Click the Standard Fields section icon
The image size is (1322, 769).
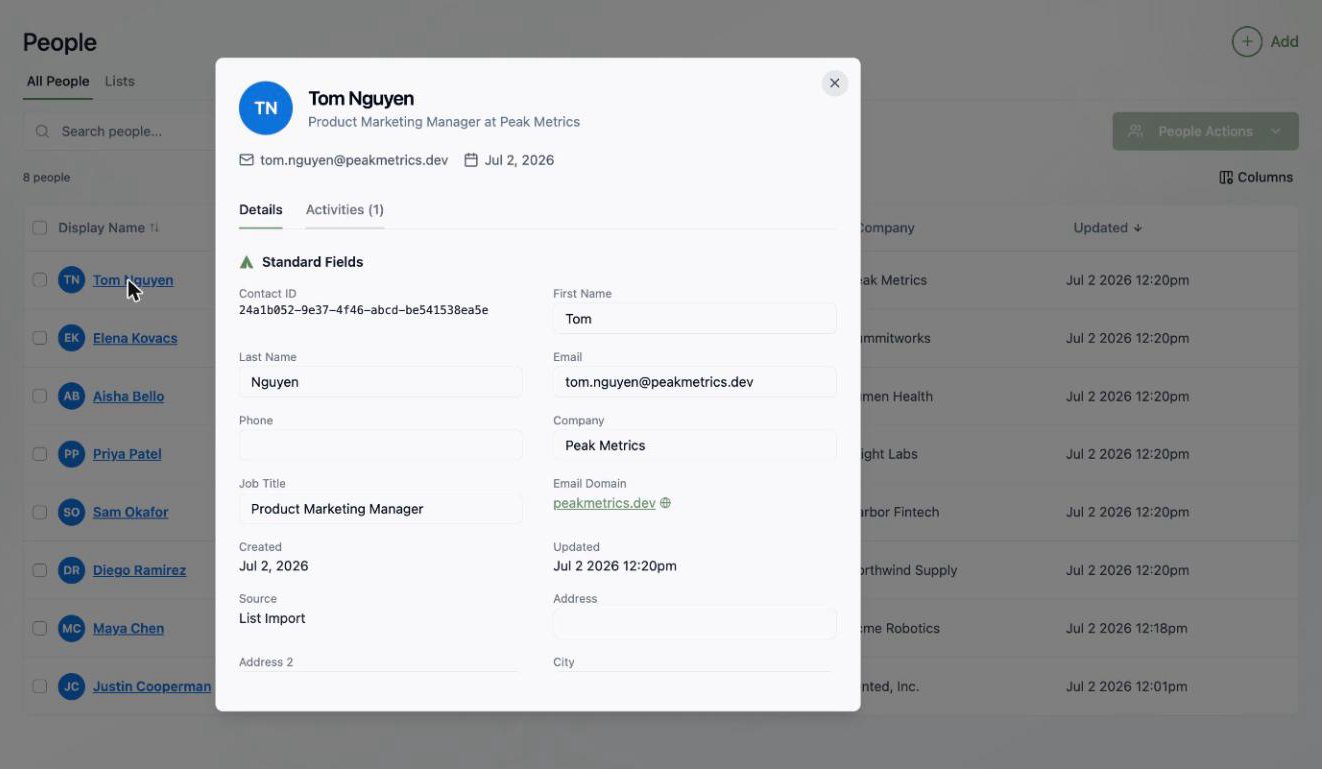[x=246, y=262]
